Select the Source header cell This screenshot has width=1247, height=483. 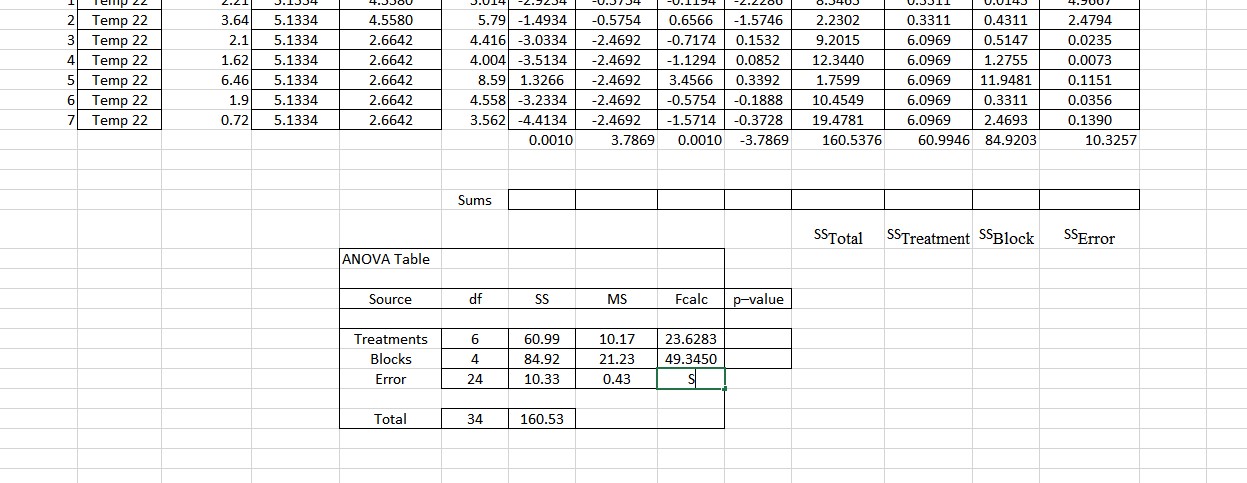tap(390, 299)
